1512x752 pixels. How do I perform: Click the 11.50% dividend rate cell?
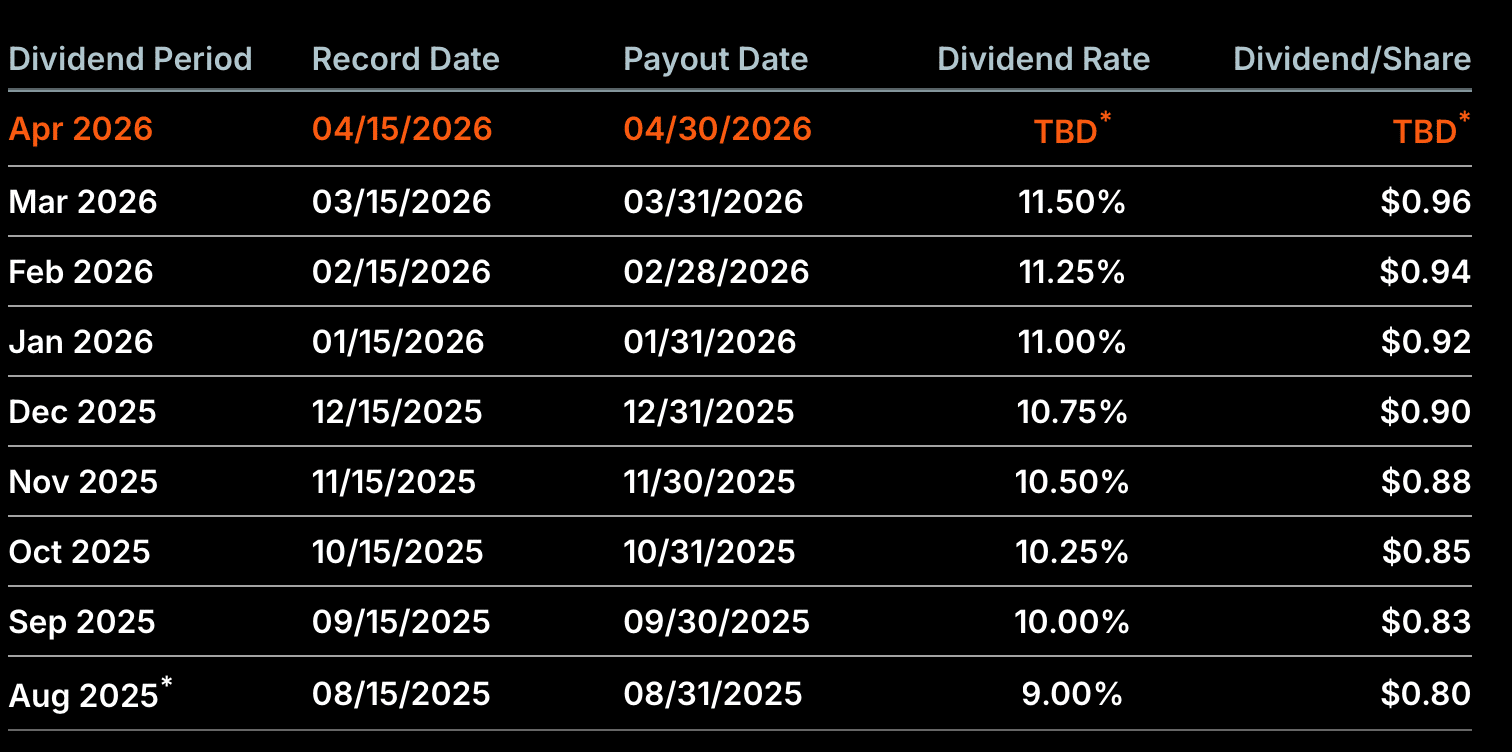point(1072,202)
